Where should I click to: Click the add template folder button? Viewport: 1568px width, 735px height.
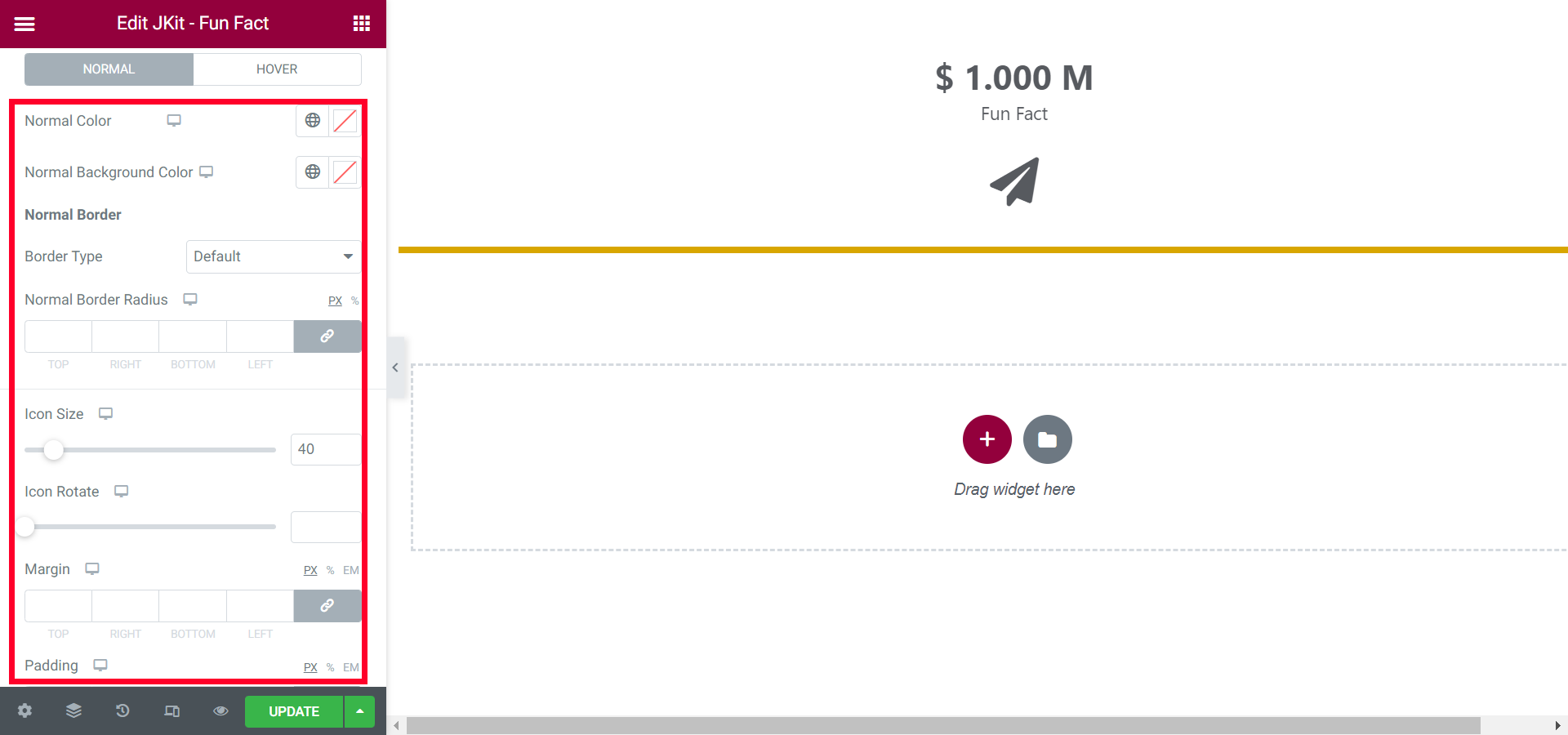point(1047,439)
